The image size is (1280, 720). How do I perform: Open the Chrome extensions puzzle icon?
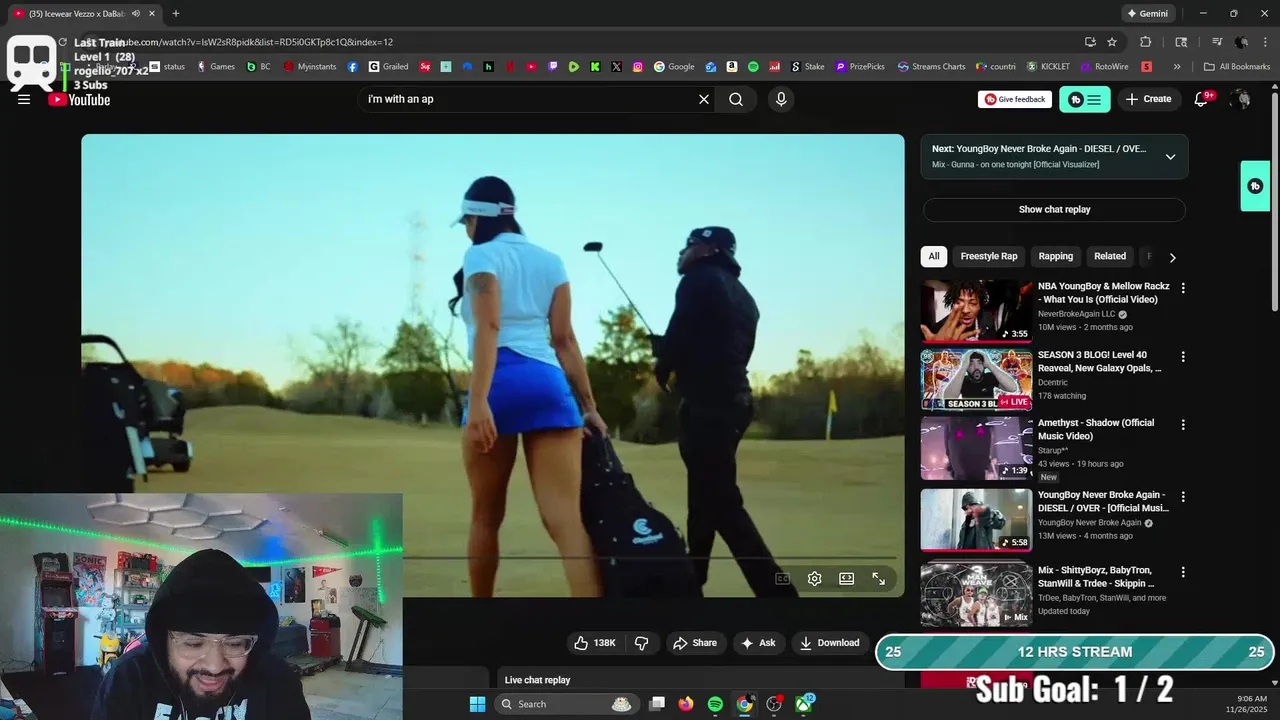(x=1145, y=42)
